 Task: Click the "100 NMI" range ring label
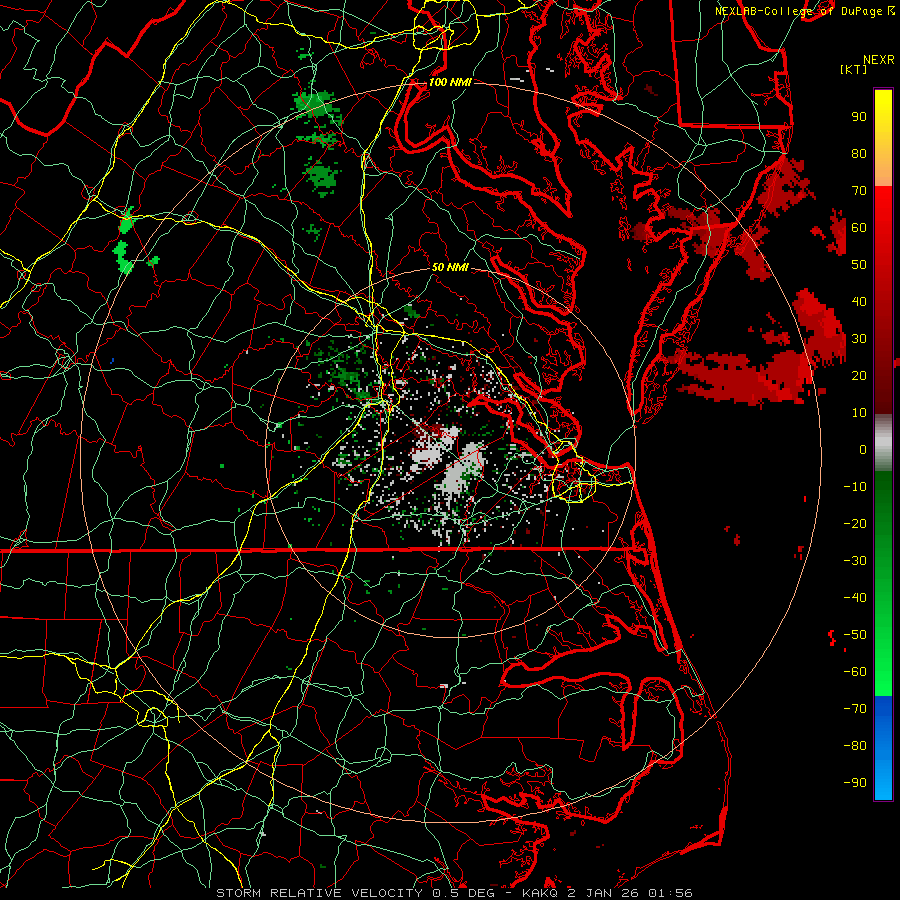point(450,82)
